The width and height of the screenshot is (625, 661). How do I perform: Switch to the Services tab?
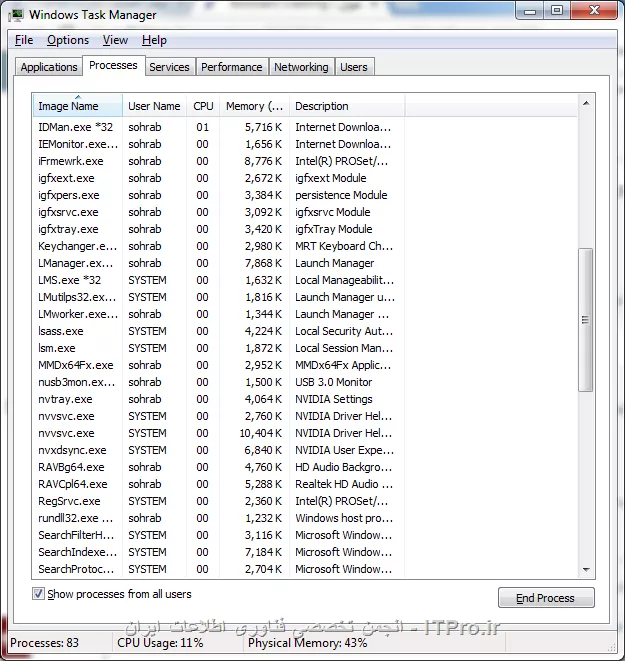(169, 67)
